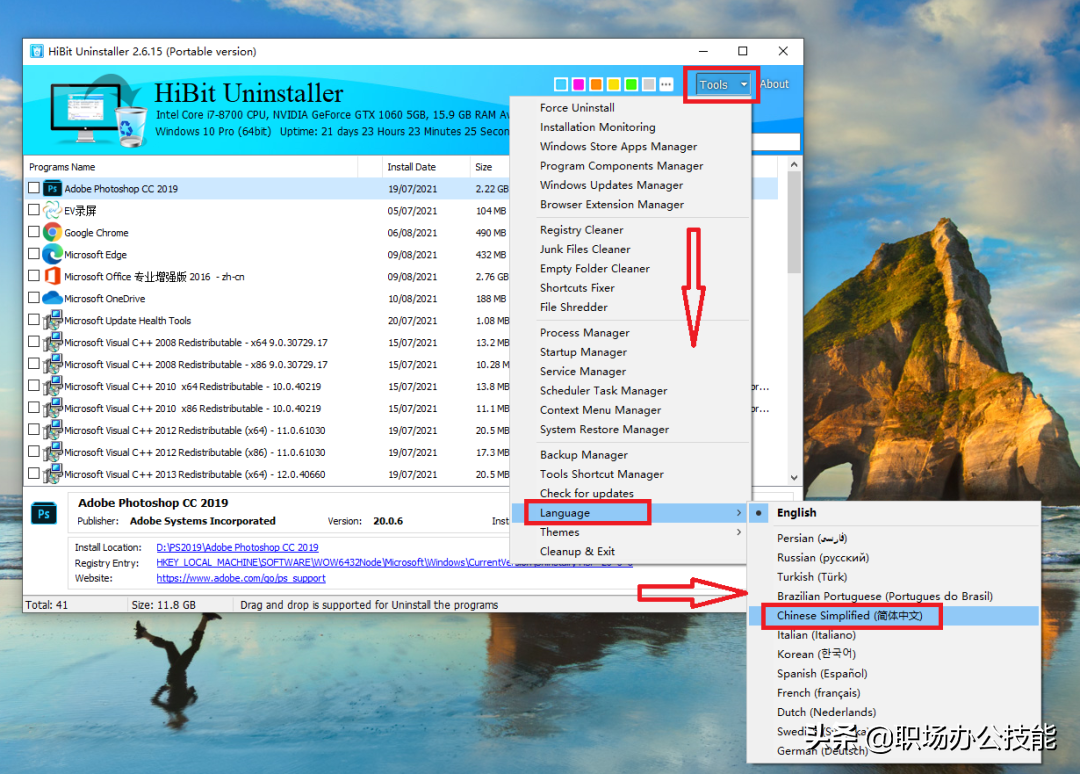Click the Microsoft Edge icon in list

point(52,255)
